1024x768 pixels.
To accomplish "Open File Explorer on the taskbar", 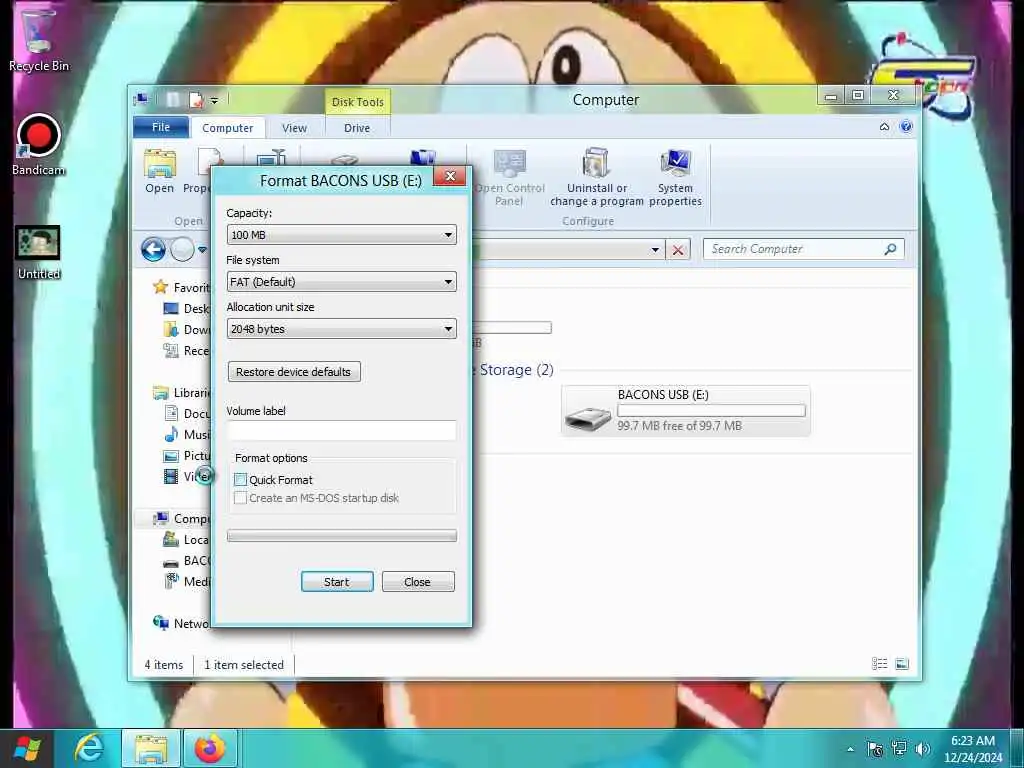I will pyautogui.click(x=151, y=749).
